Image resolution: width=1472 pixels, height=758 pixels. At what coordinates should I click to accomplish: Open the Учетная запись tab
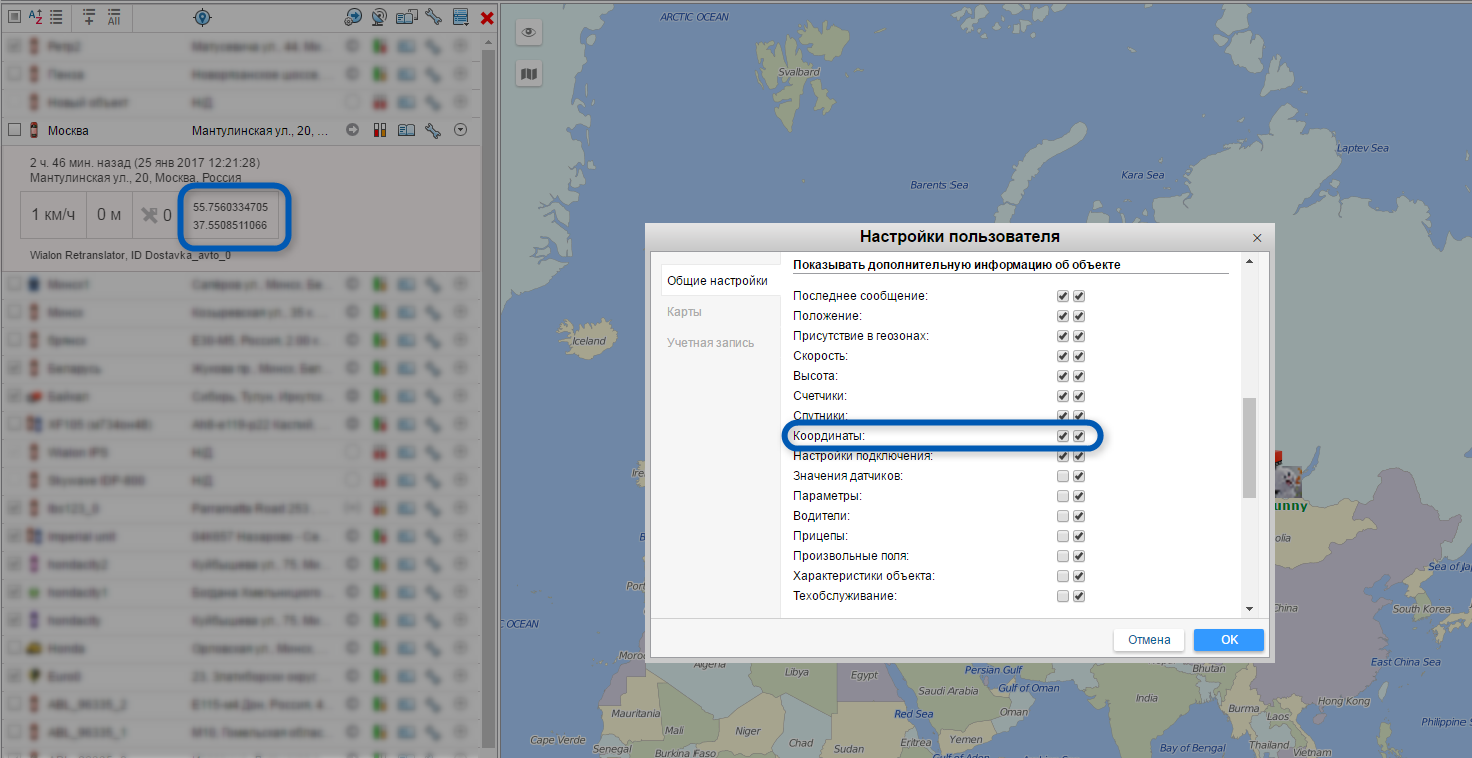[710, 343]
